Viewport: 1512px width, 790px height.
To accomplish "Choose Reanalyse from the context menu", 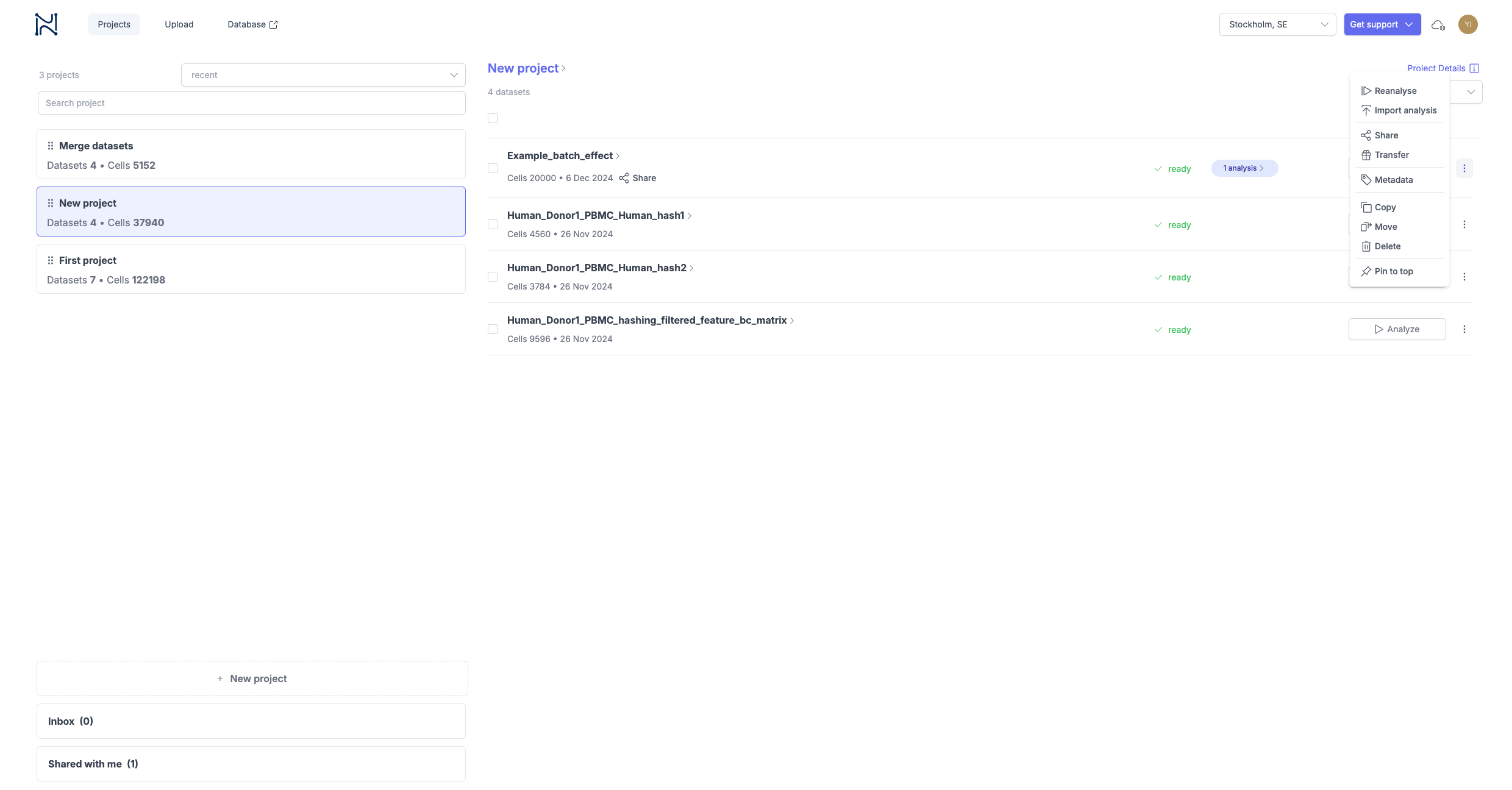I will [x=1395, y=91].
